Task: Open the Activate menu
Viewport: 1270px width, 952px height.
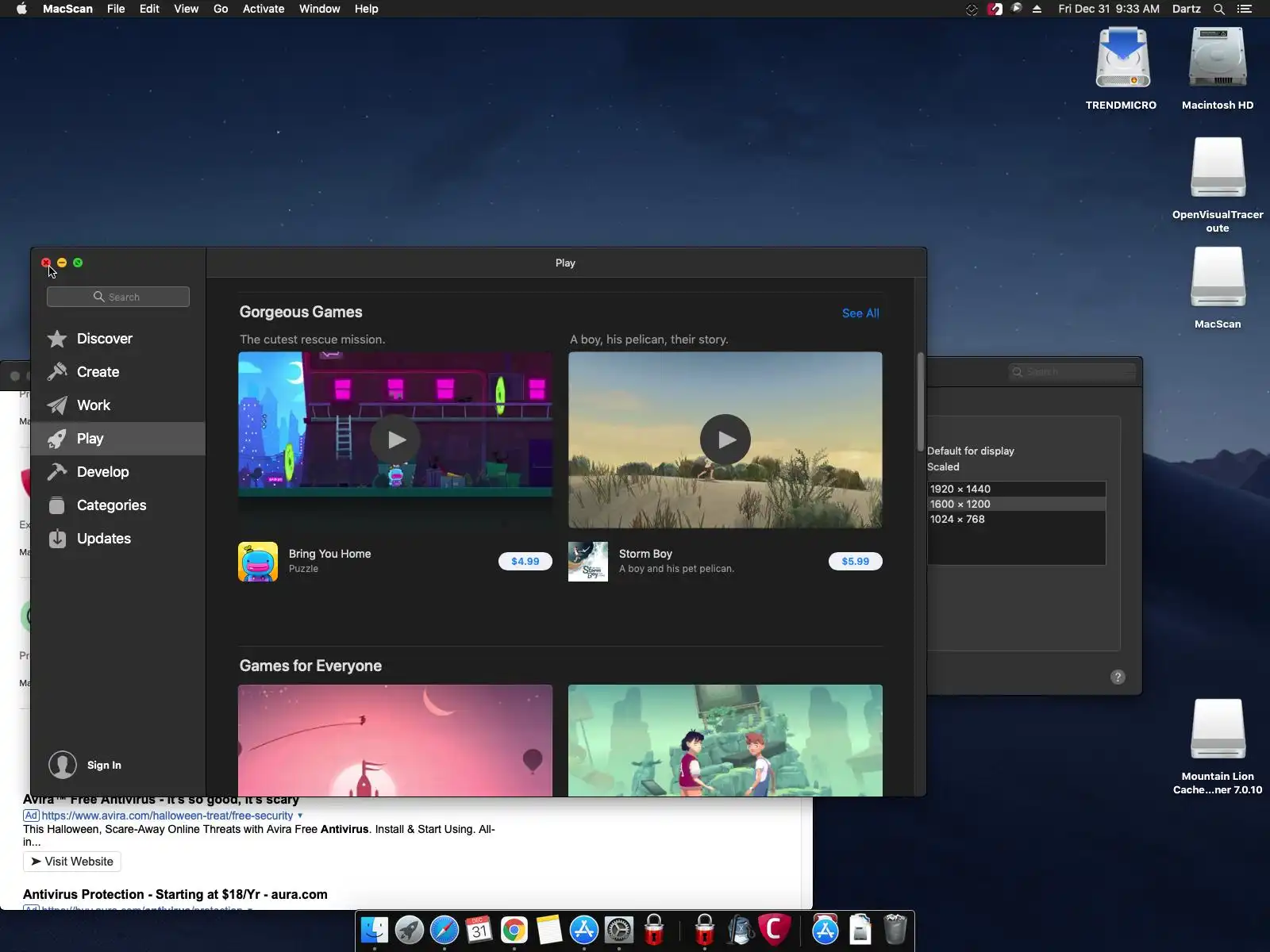Action: 264,9
